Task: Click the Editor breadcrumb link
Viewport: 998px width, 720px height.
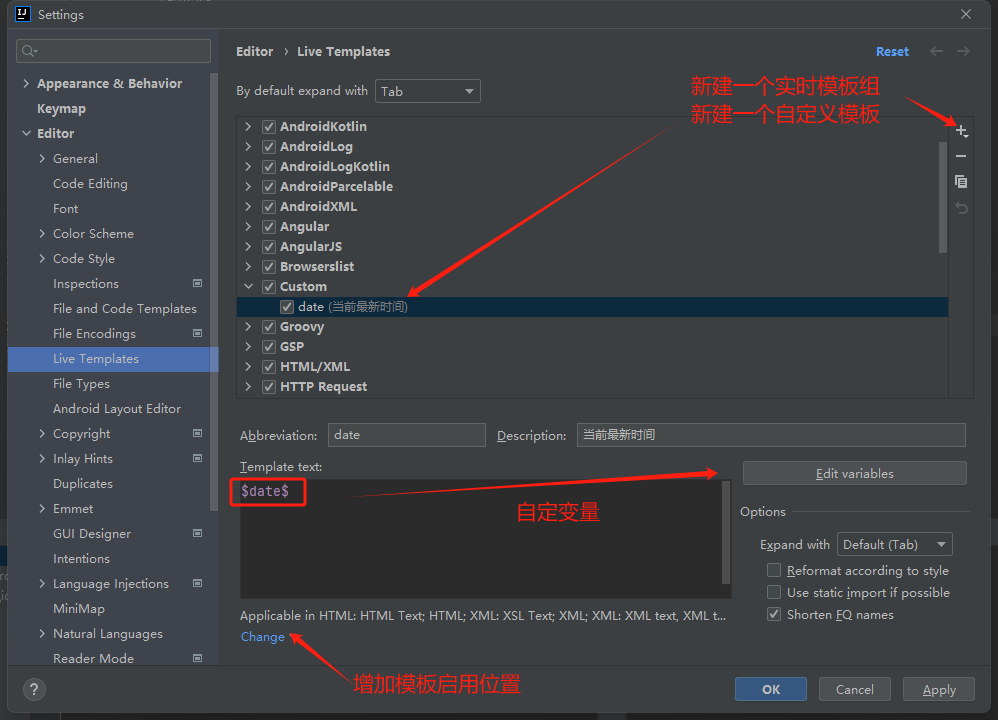Action: [x=255, y=52]
